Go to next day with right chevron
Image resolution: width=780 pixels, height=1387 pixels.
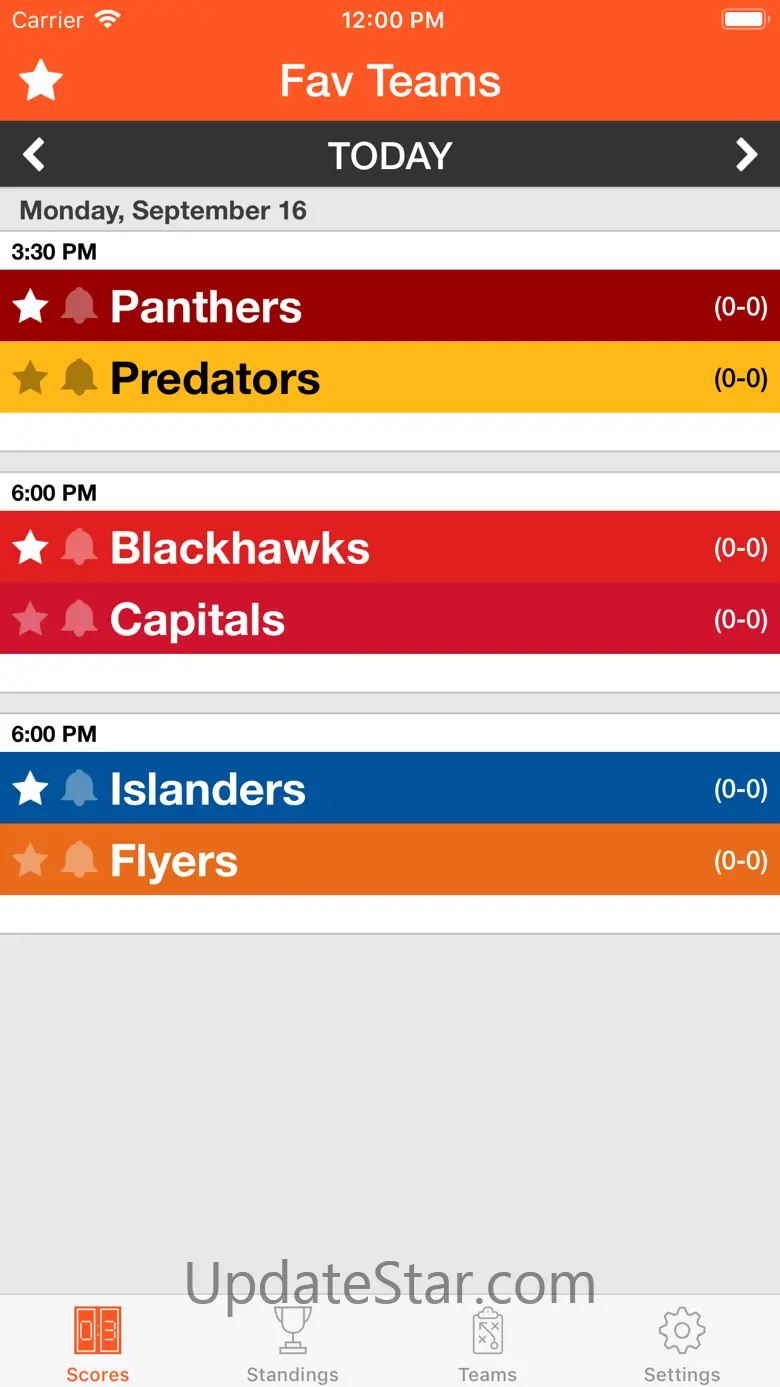[746, 155]
